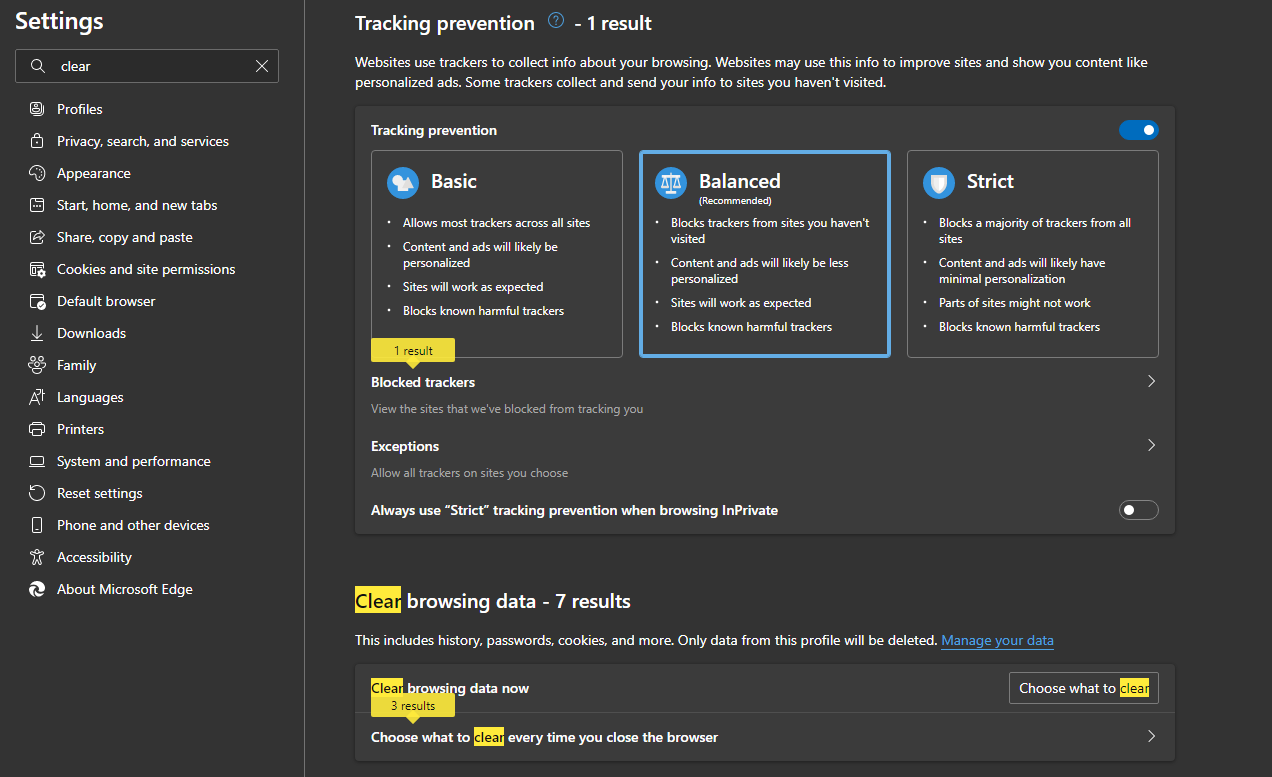Open the Exceptions row chevron
The height and width of the screenshot is (777, 1272).
pos(1151,445)
